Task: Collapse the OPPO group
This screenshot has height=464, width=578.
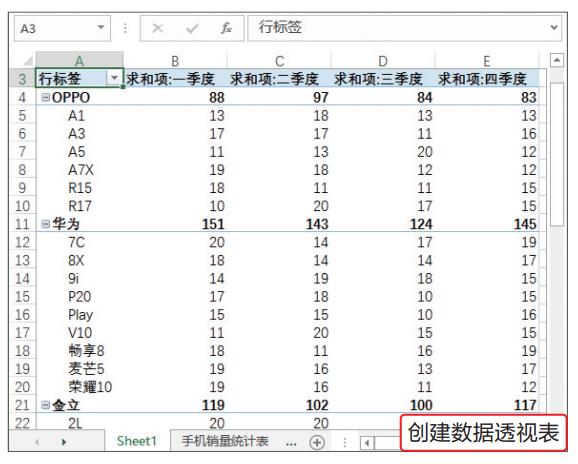Action: [x=45, y=97]
